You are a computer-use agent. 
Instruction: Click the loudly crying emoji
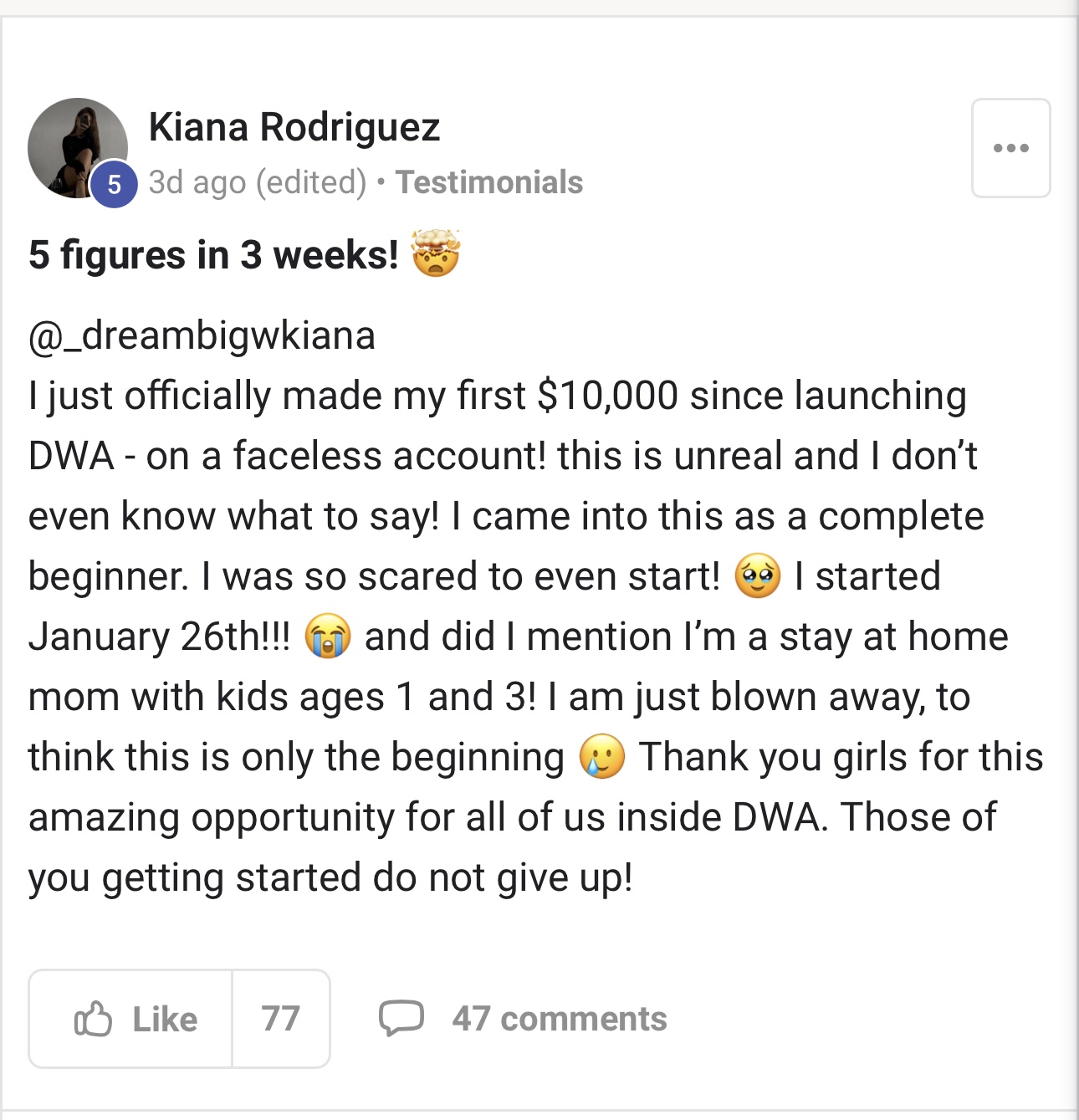(327, 637)
